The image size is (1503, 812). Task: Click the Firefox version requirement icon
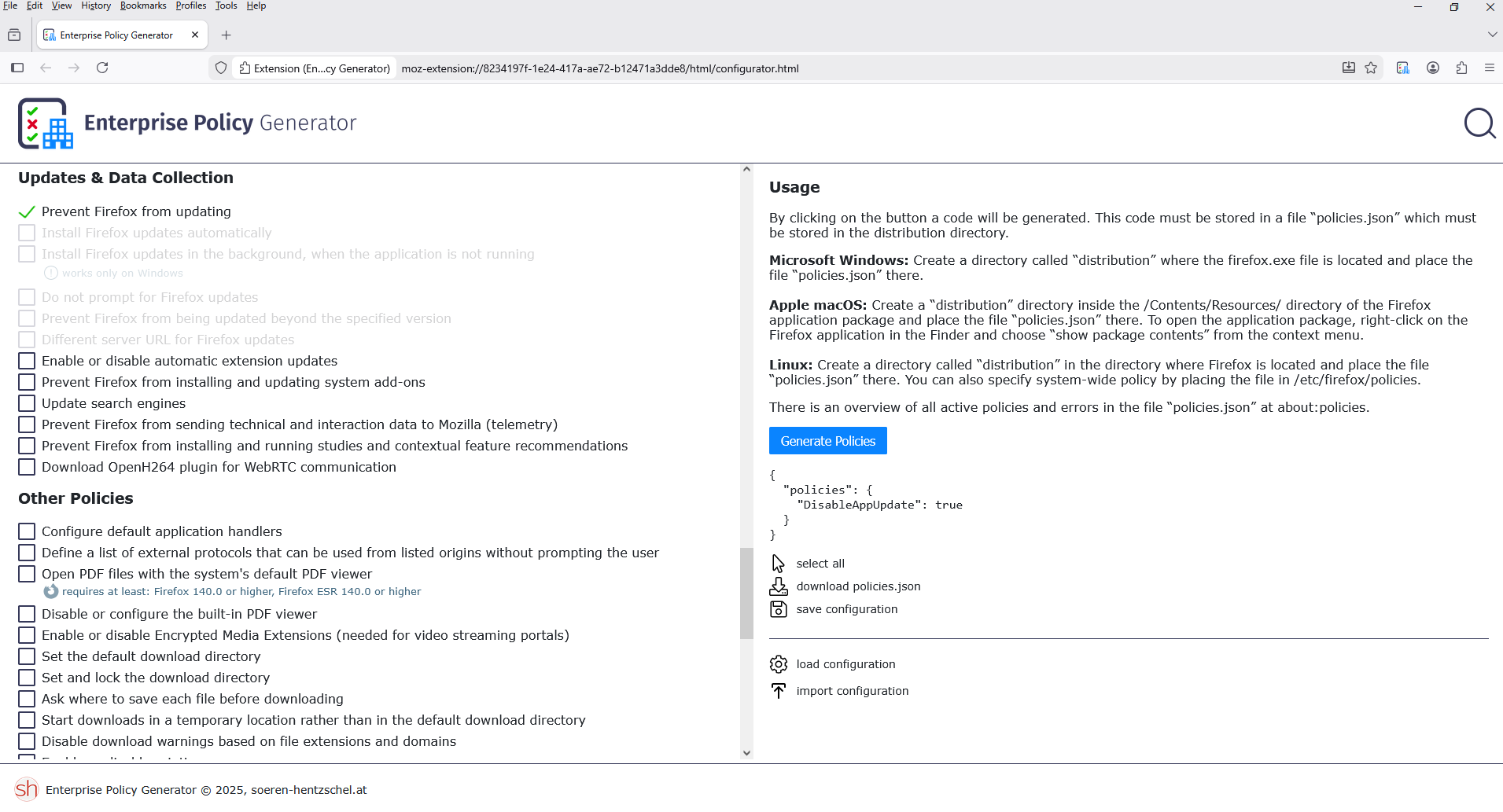click(51, 592)
